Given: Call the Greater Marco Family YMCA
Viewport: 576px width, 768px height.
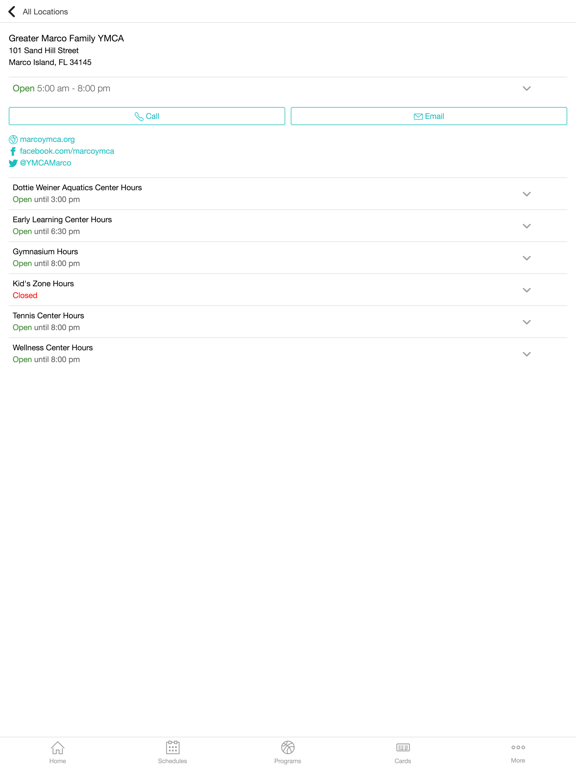Looking at the screenshot, I should click(147, 116).
